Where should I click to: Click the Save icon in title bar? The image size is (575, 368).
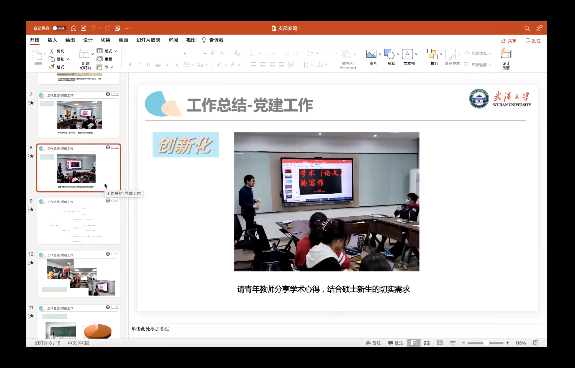84,28
